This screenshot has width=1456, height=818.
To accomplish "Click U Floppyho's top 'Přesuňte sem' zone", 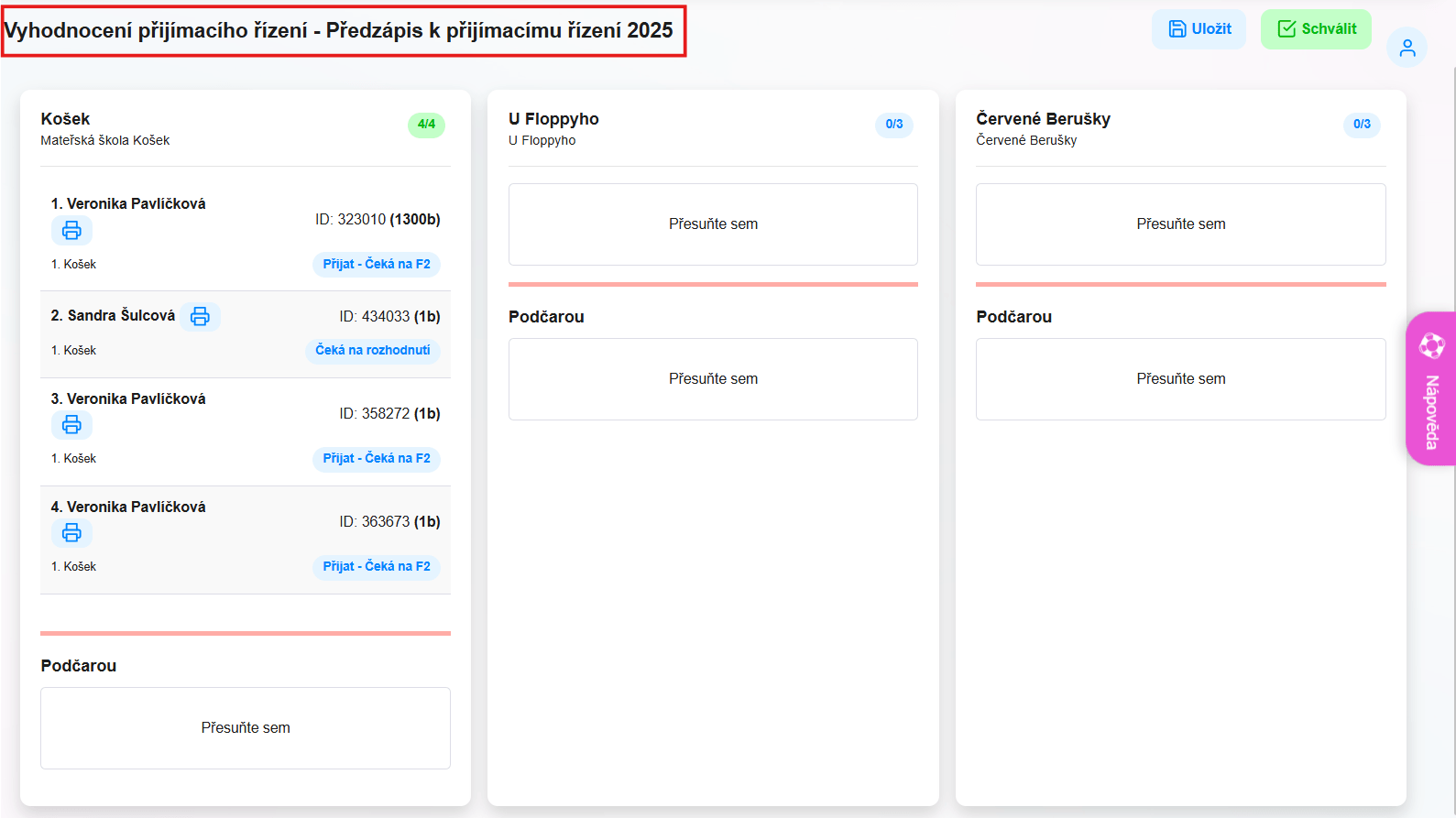I will click(713, 224).
